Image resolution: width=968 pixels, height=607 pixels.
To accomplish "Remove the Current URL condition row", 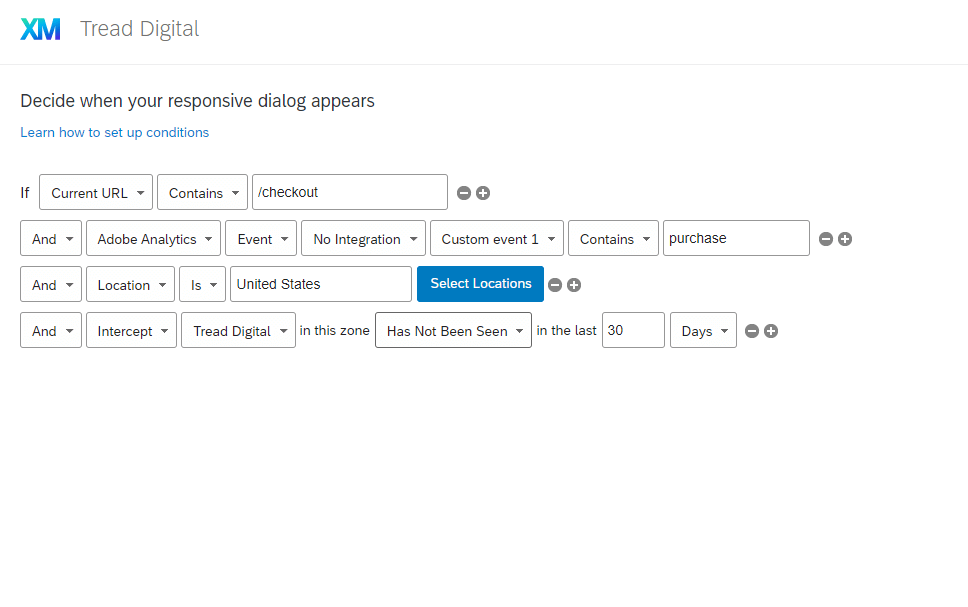I will (464, 193).
